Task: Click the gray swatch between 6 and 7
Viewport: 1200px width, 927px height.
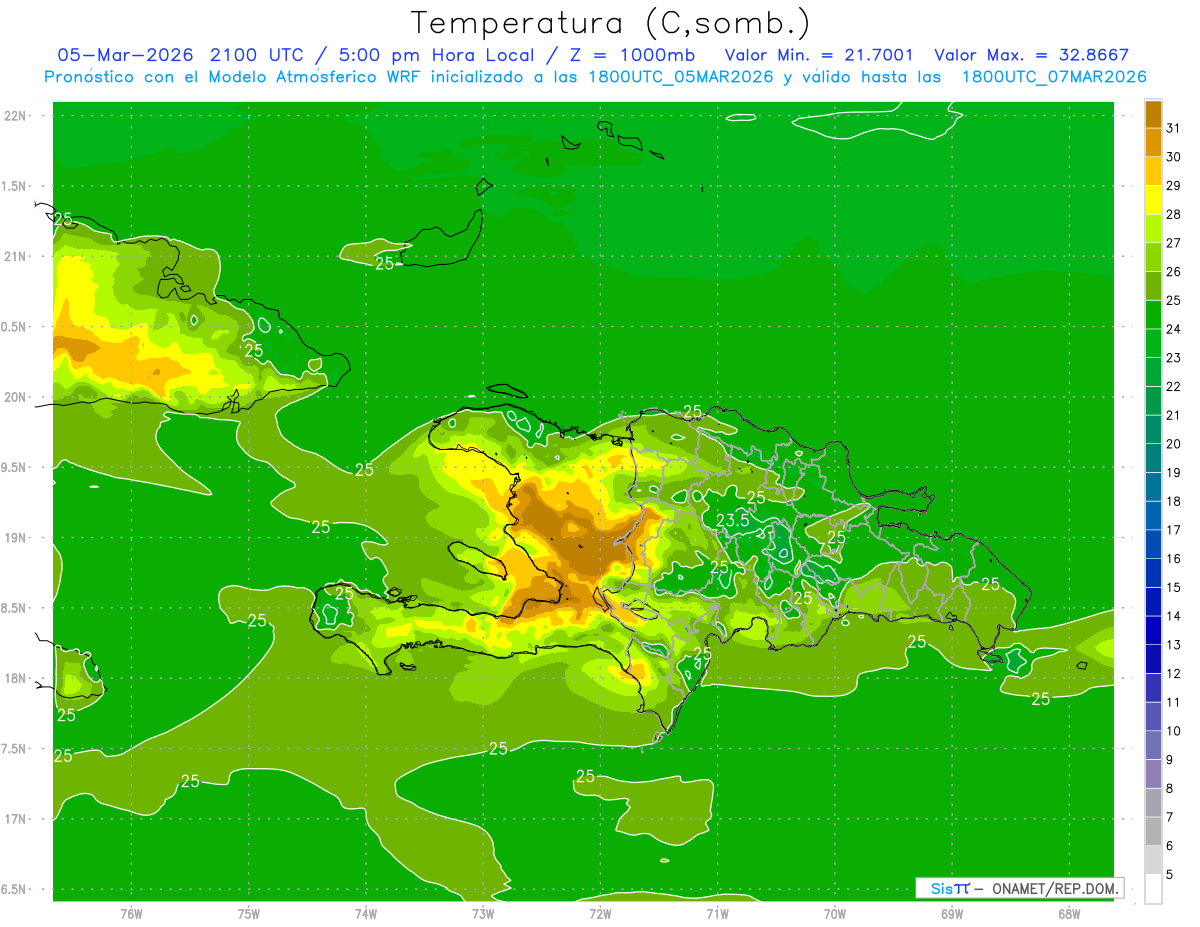Action: pos(1153,832)
